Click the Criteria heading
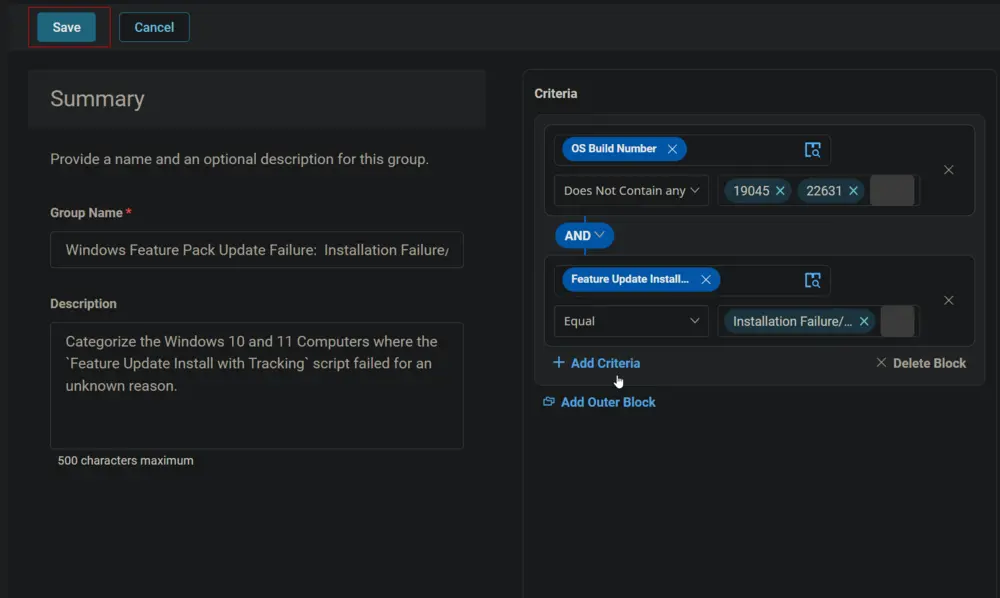 coord(555,94)
